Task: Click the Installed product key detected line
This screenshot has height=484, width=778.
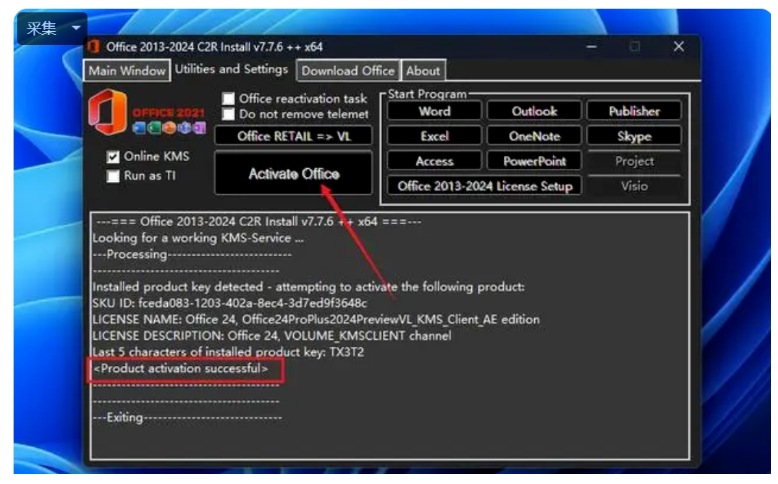Action: [308, 286]
